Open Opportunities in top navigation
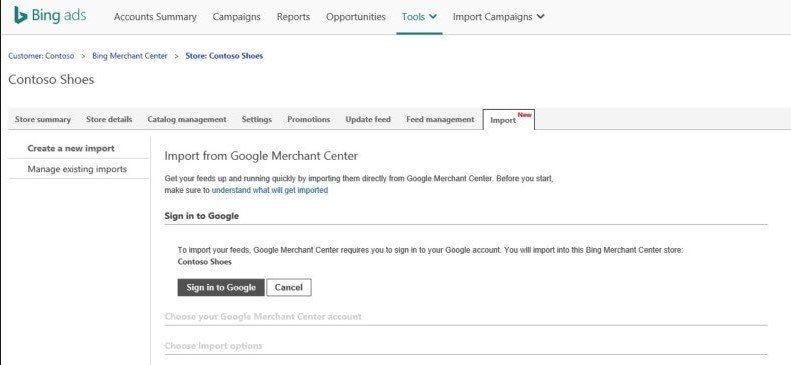This screenshot has height=365, width=791. pos(356,17)
